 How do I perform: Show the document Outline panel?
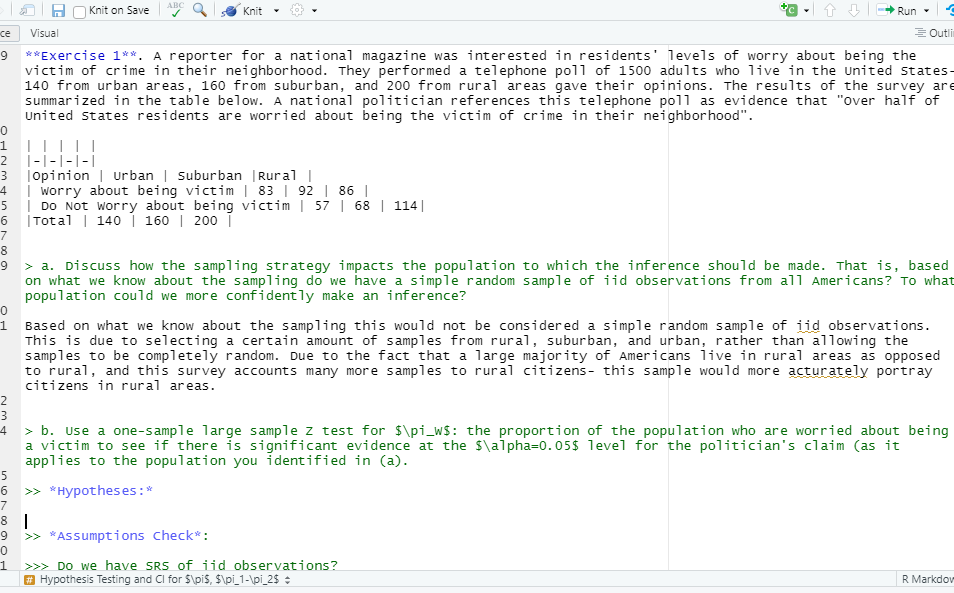point(926,33)
